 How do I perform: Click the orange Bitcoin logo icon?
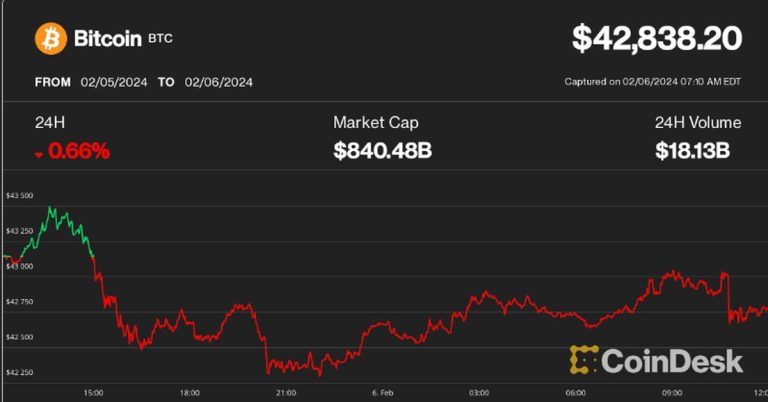coord(51,39)
